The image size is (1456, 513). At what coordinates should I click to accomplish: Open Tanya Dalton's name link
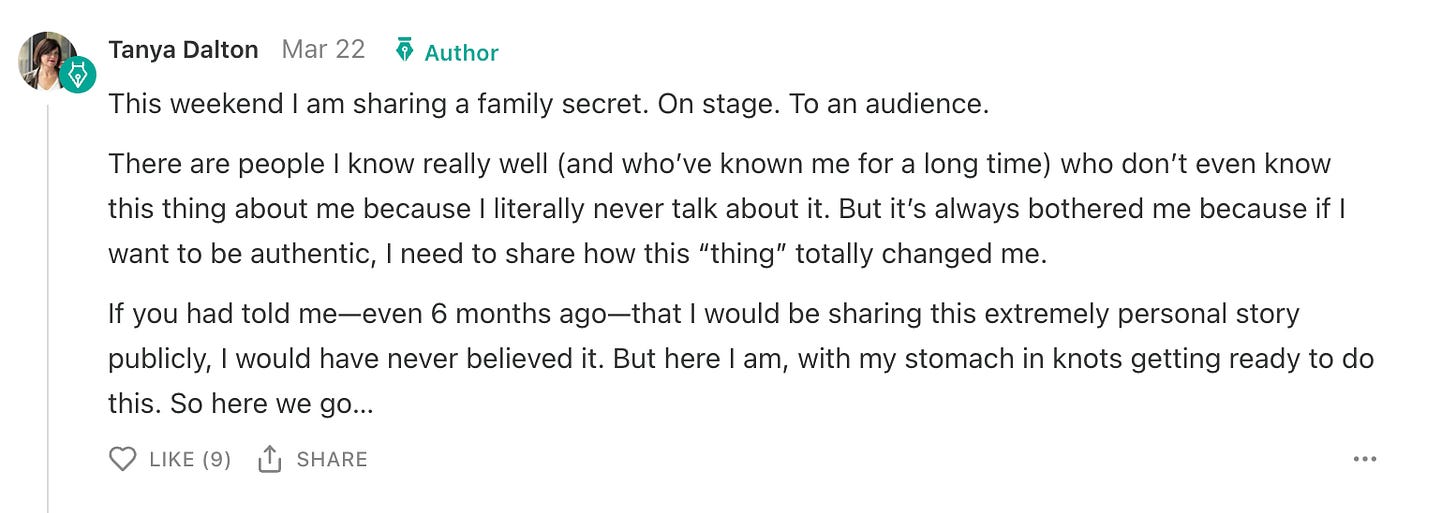[x=183, y=50]
